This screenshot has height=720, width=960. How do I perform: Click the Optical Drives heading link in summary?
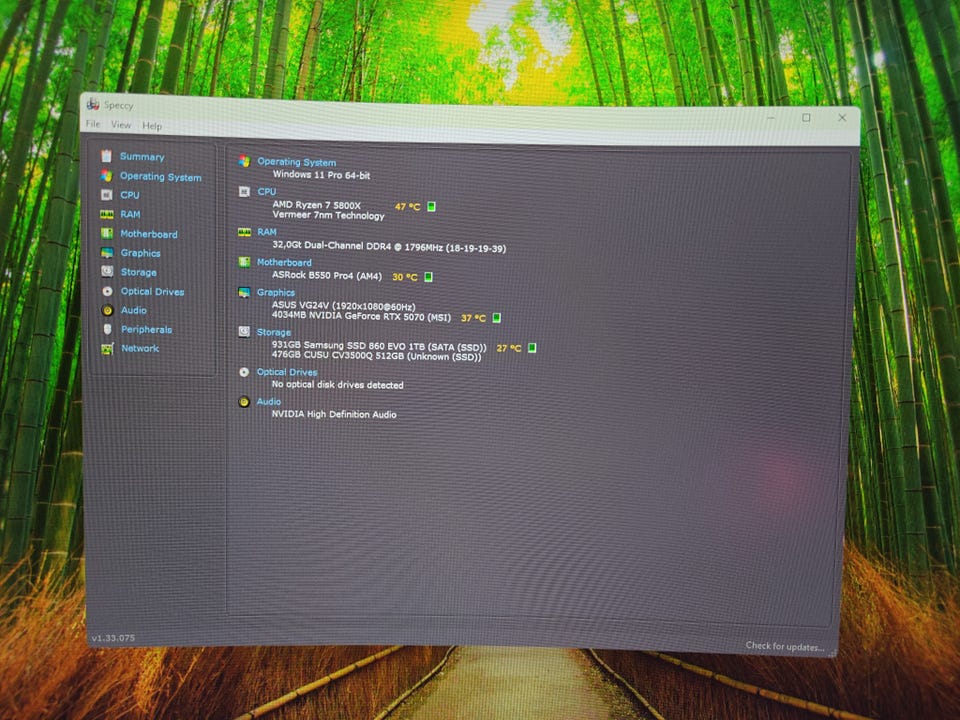[287, 372]
